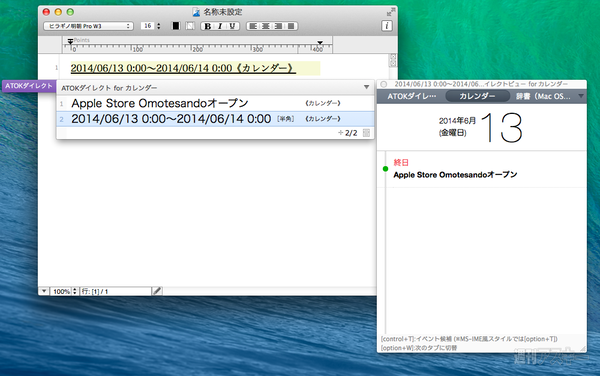600x376 pixels.
Task: Close the direct view panel with round button
Action: tap(384, 84)
